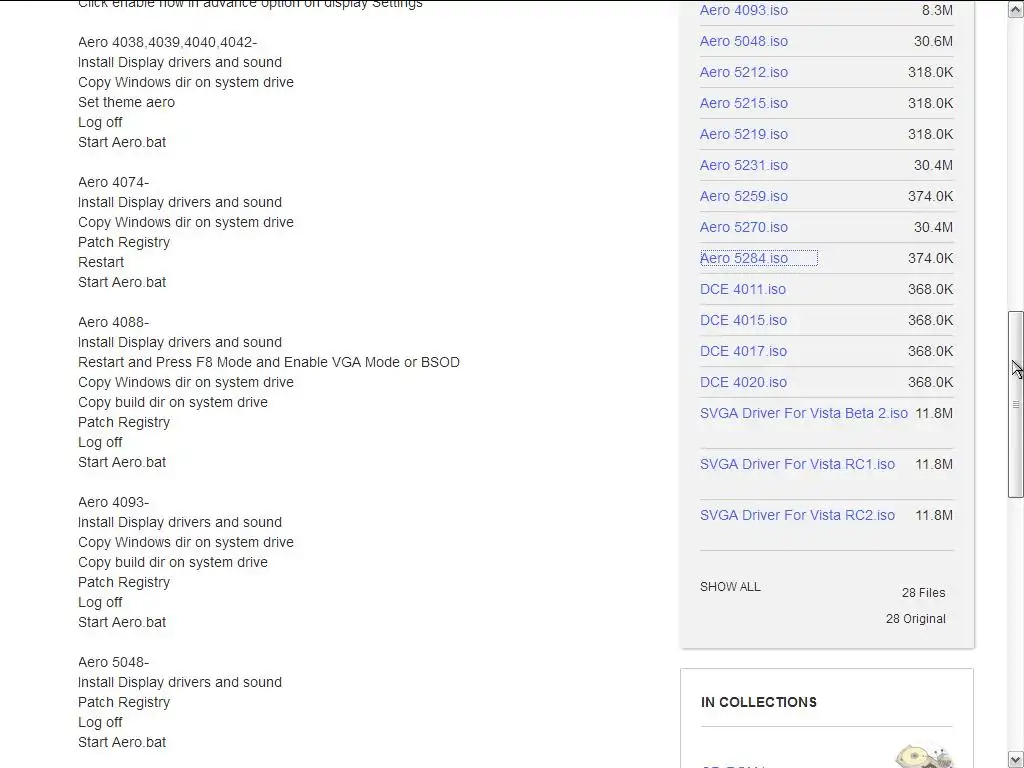Image resolution: width=1024 pixels, height=768 pixels.
Task: Download DCE 4015.iso
Action: 742,320
